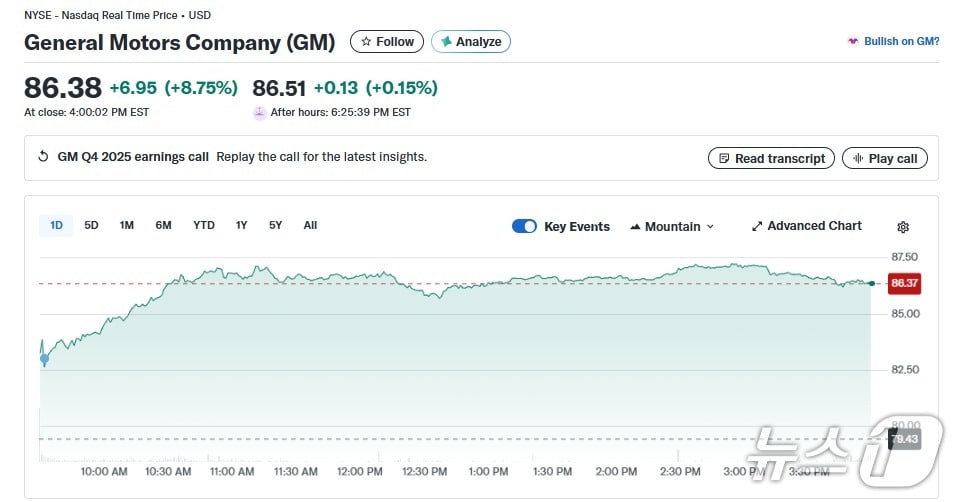Image resolution: width=958 pixels, height=502 pixels.
Task: Open chart settings gear icon
Action: (903, 227)
